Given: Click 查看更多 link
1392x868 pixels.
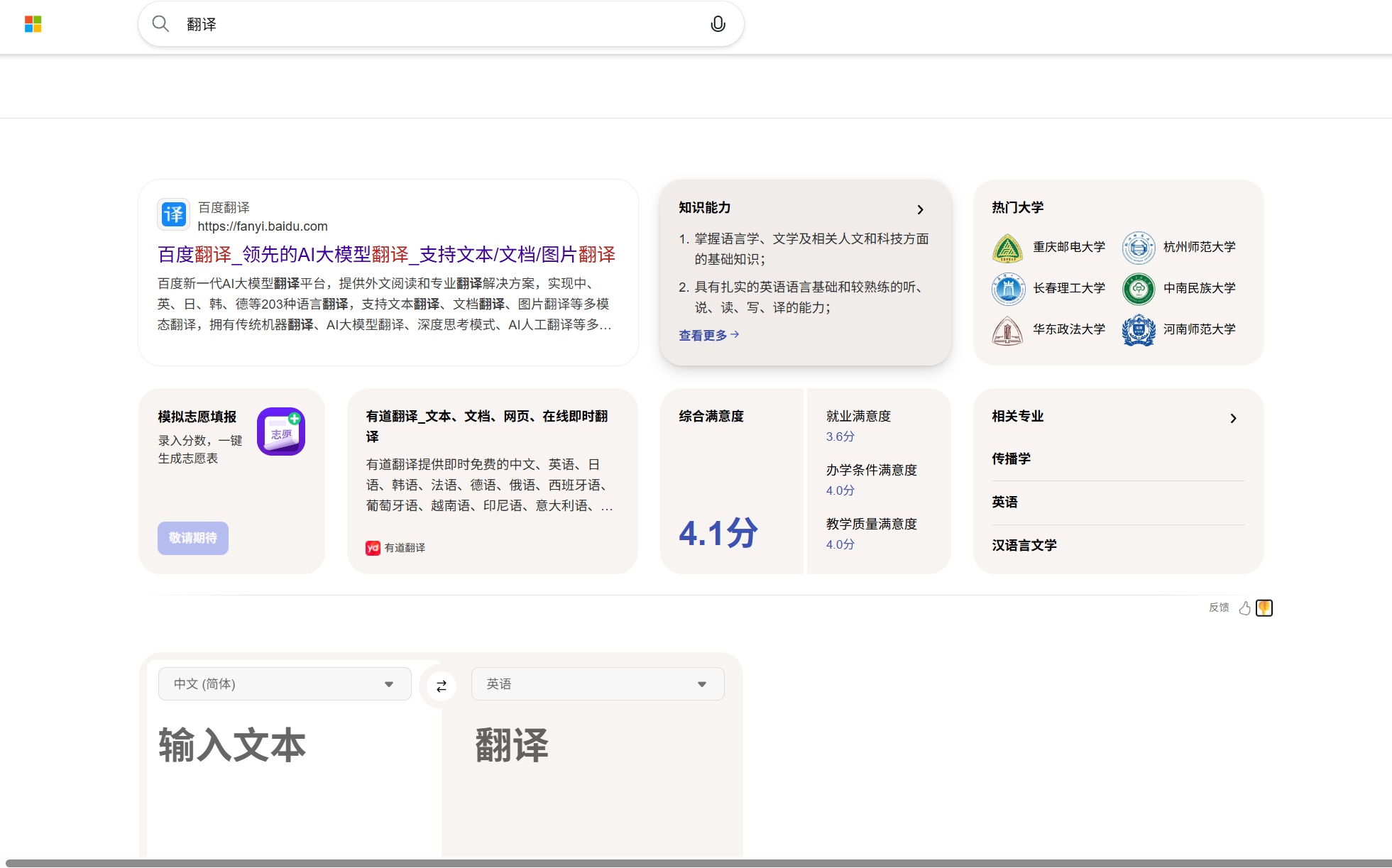Looking at the screenshot, I should click(708, 335).
